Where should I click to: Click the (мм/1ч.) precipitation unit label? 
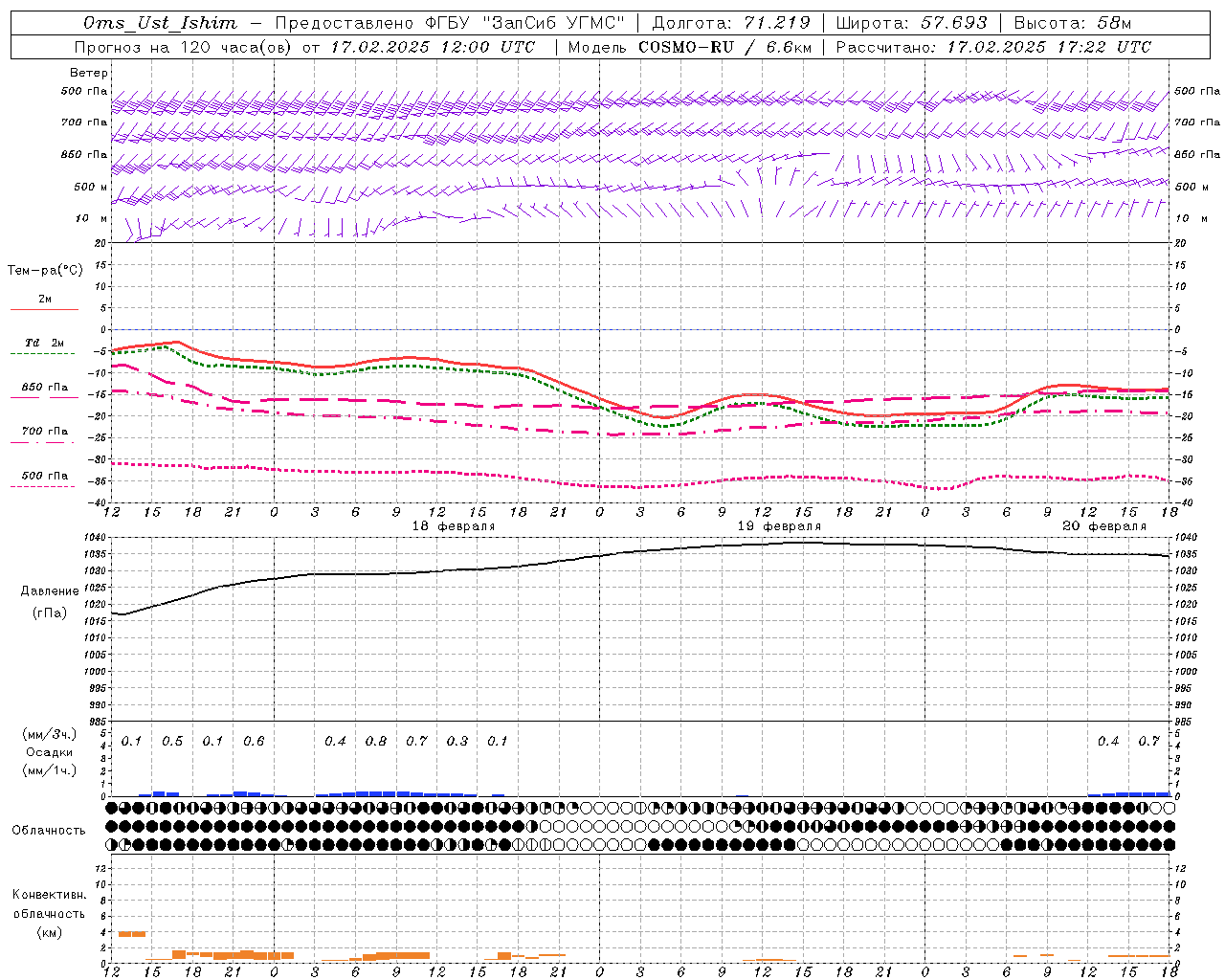[50, 770]
